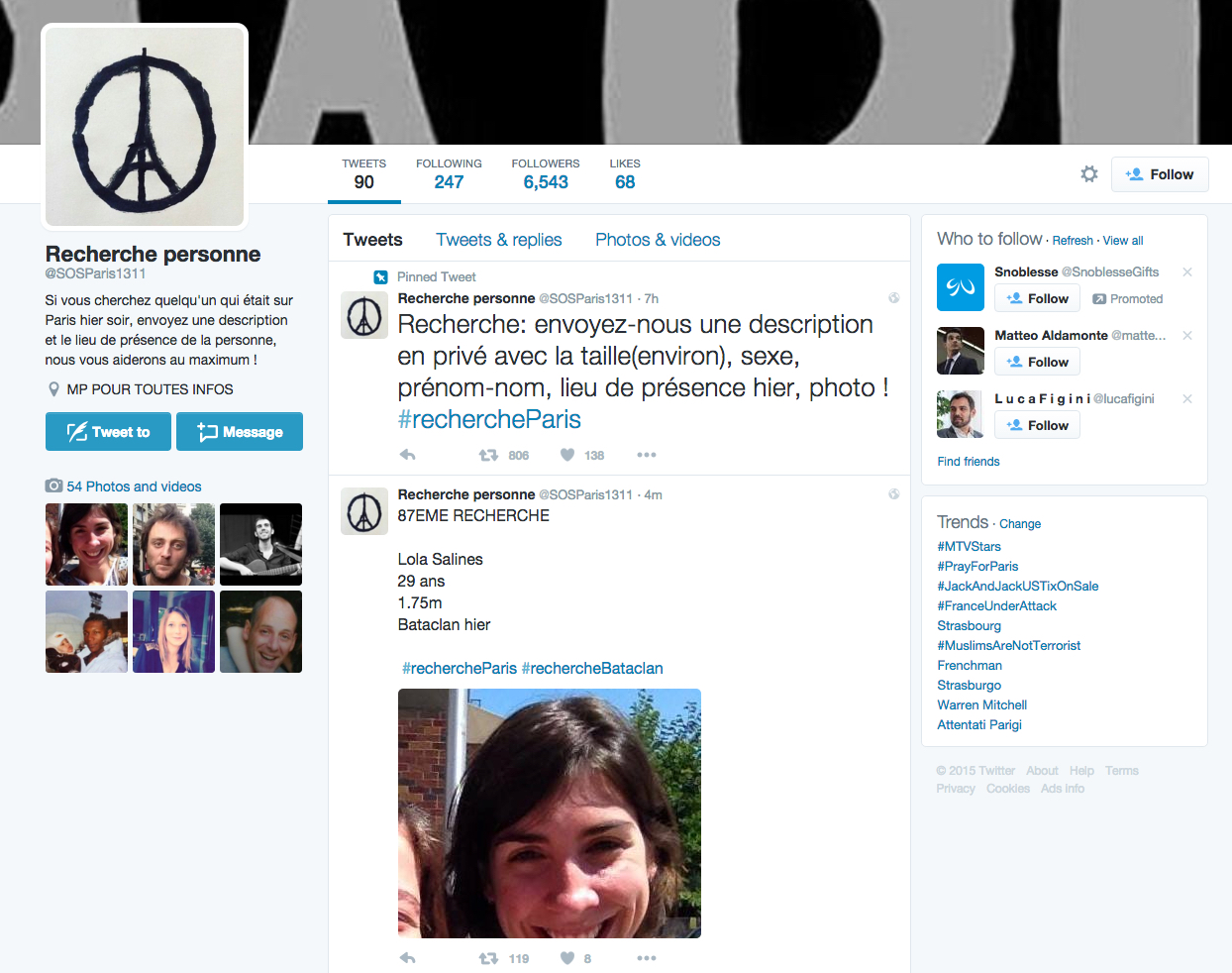Dismiss the Matteo Aldamonte suggestion
This screenshot has width=1232, height=973.
(1187, 335)
